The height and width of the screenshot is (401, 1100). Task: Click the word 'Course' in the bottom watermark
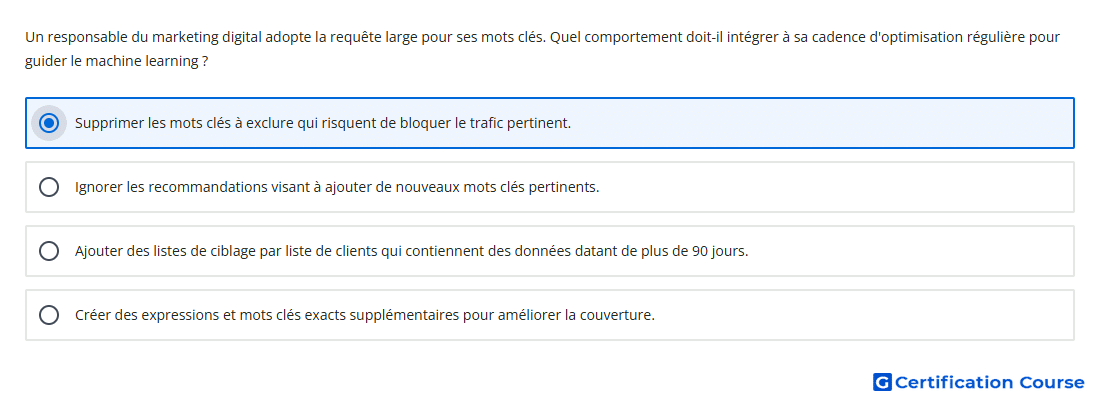(x=1052, y=382)
